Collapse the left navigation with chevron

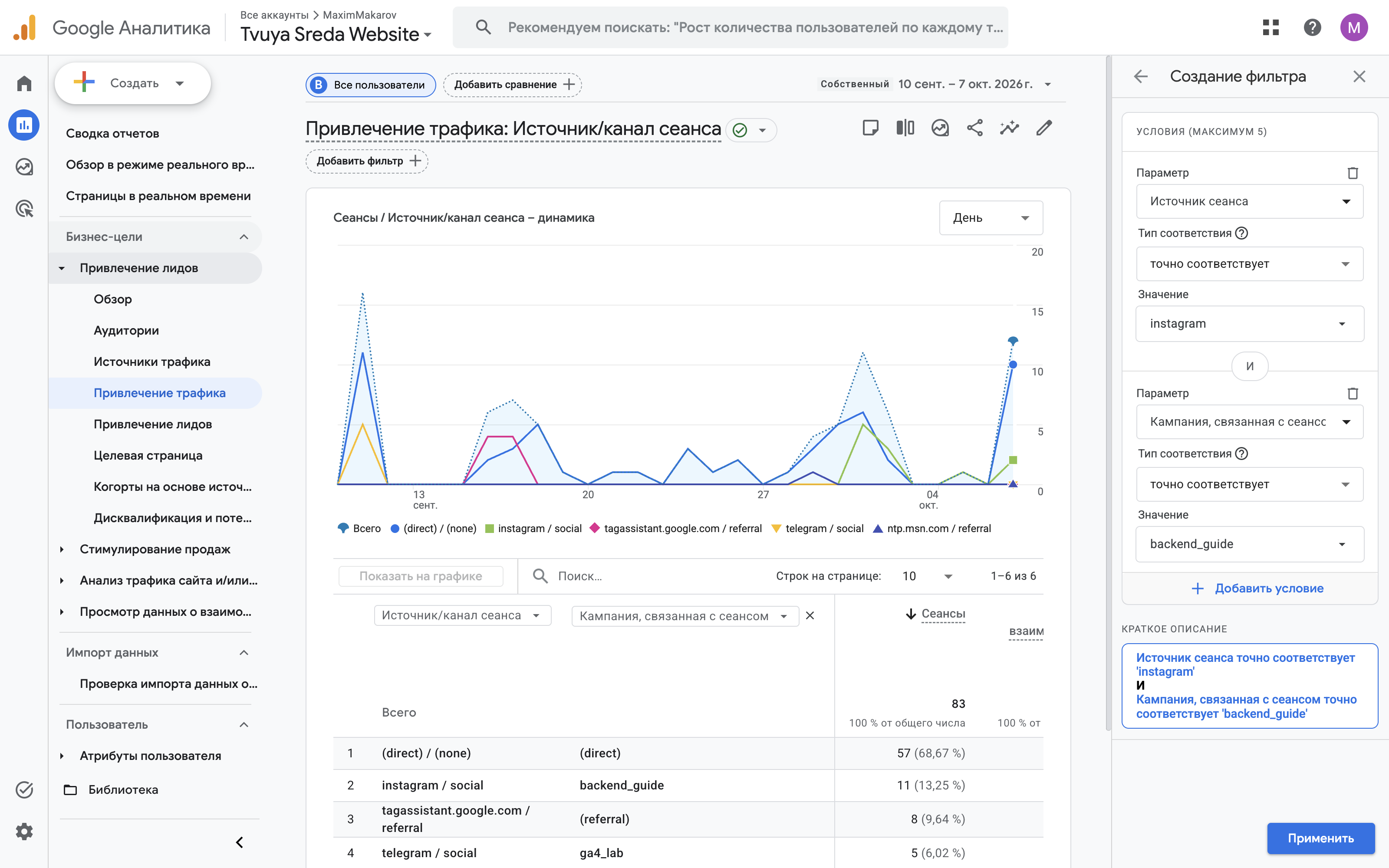coord(240,842)
